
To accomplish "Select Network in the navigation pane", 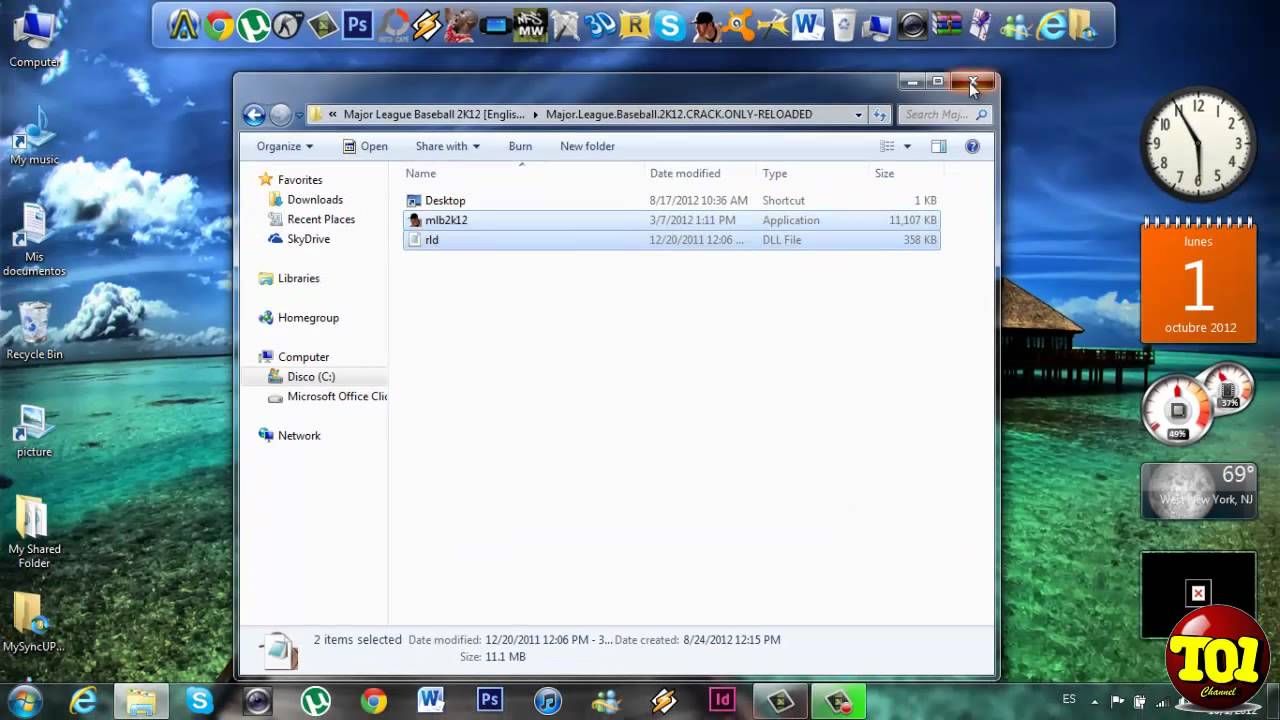I will click(299, 435).
